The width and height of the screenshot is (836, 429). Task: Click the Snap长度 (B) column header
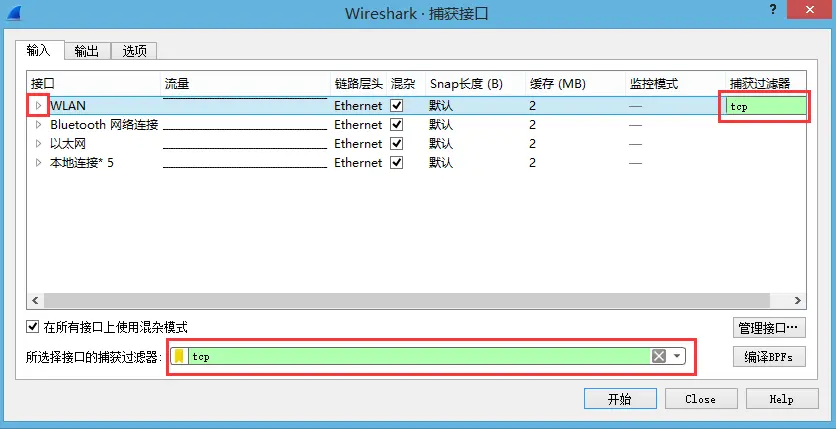476,84
